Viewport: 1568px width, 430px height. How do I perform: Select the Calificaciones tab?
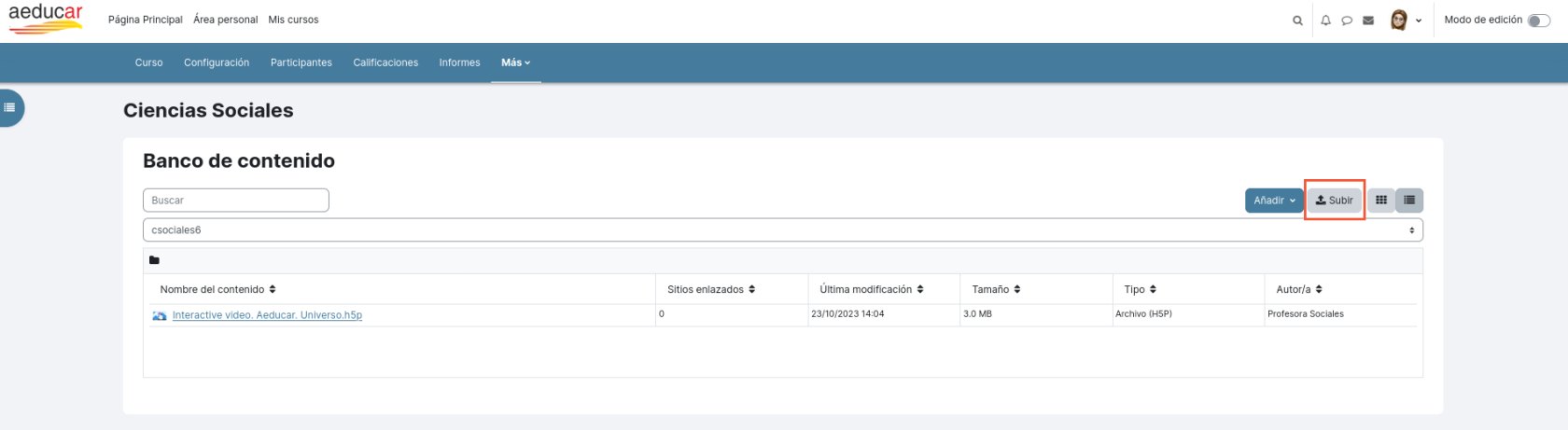point(385,62)
